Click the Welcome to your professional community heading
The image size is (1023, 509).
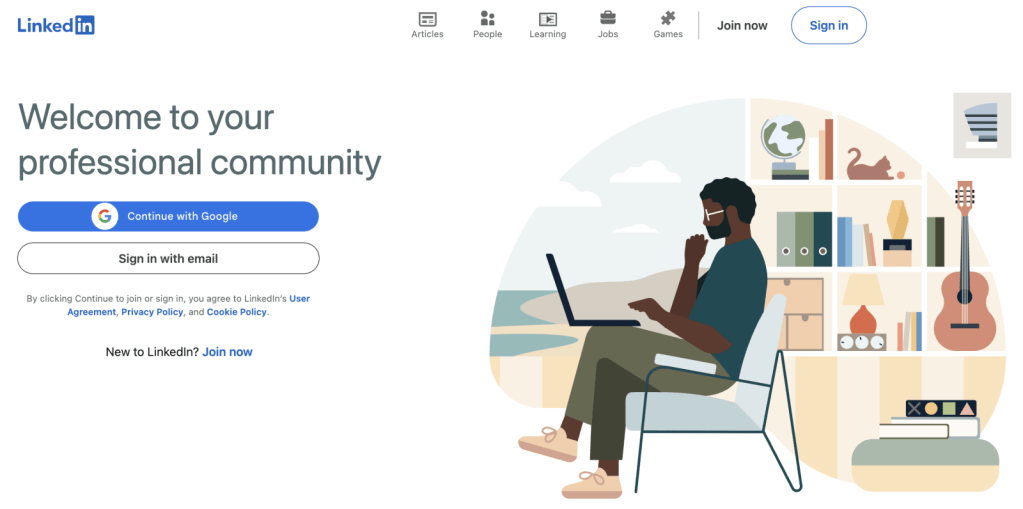200,140
